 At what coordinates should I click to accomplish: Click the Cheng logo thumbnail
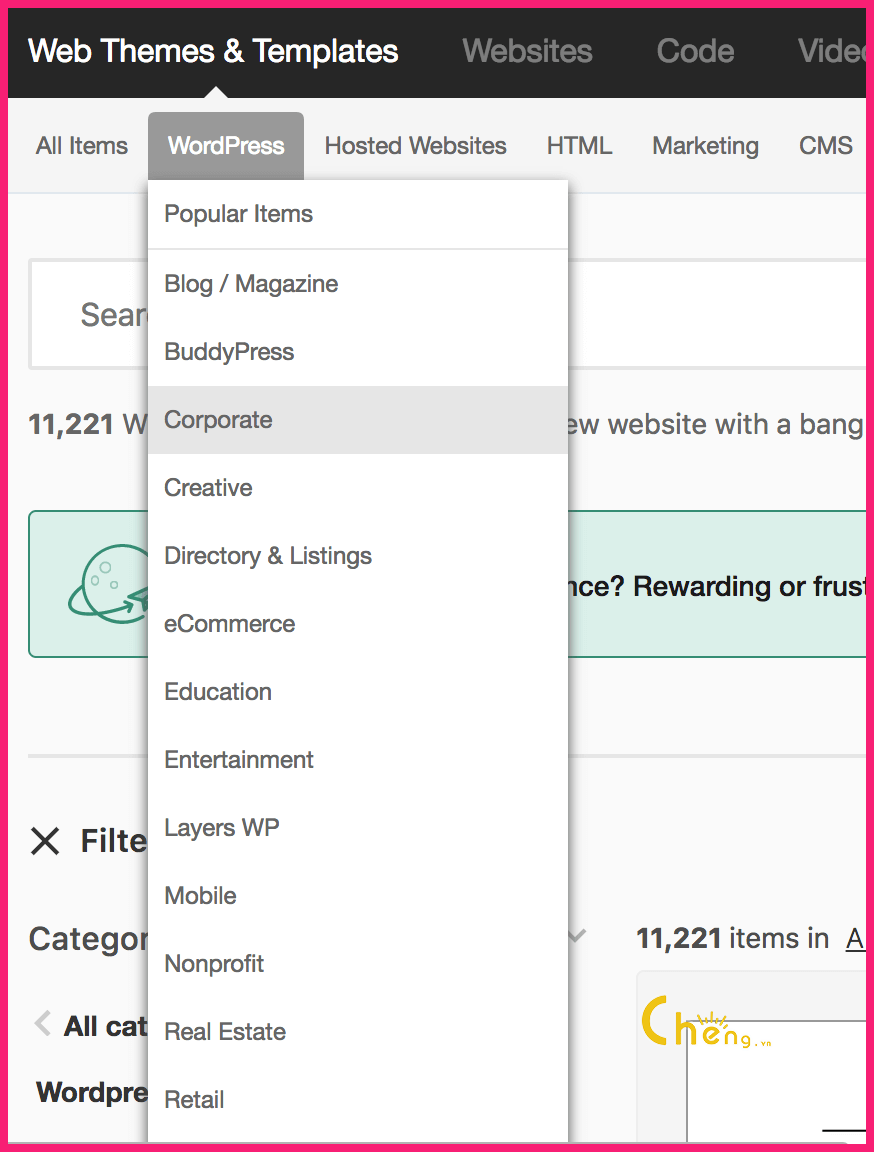click(x=706, y=1022)
